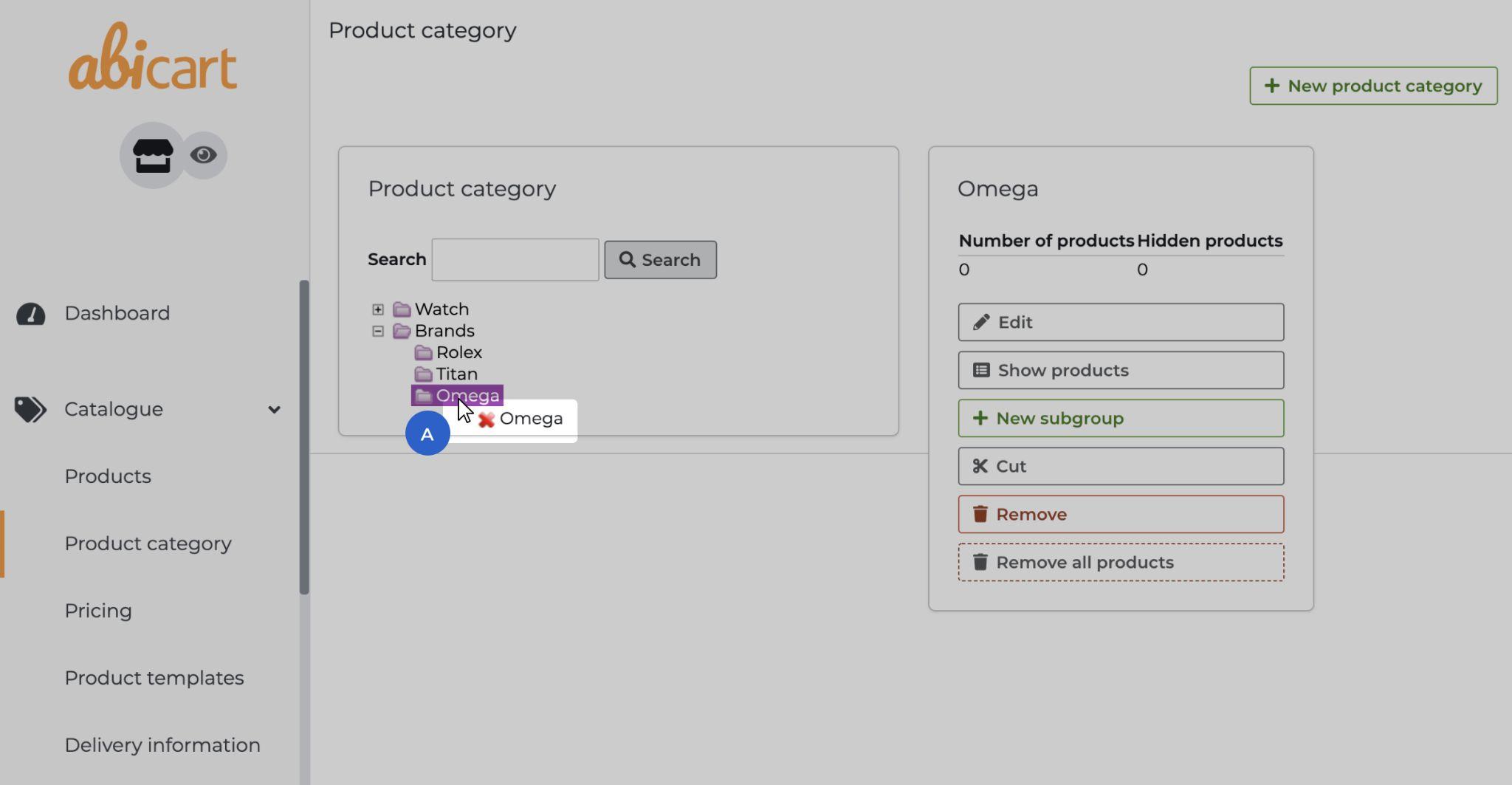Screen dimensions: 1512x785
Task: Open Products in the sidebar
Action: pyautogui.click(x=108, y=476)
